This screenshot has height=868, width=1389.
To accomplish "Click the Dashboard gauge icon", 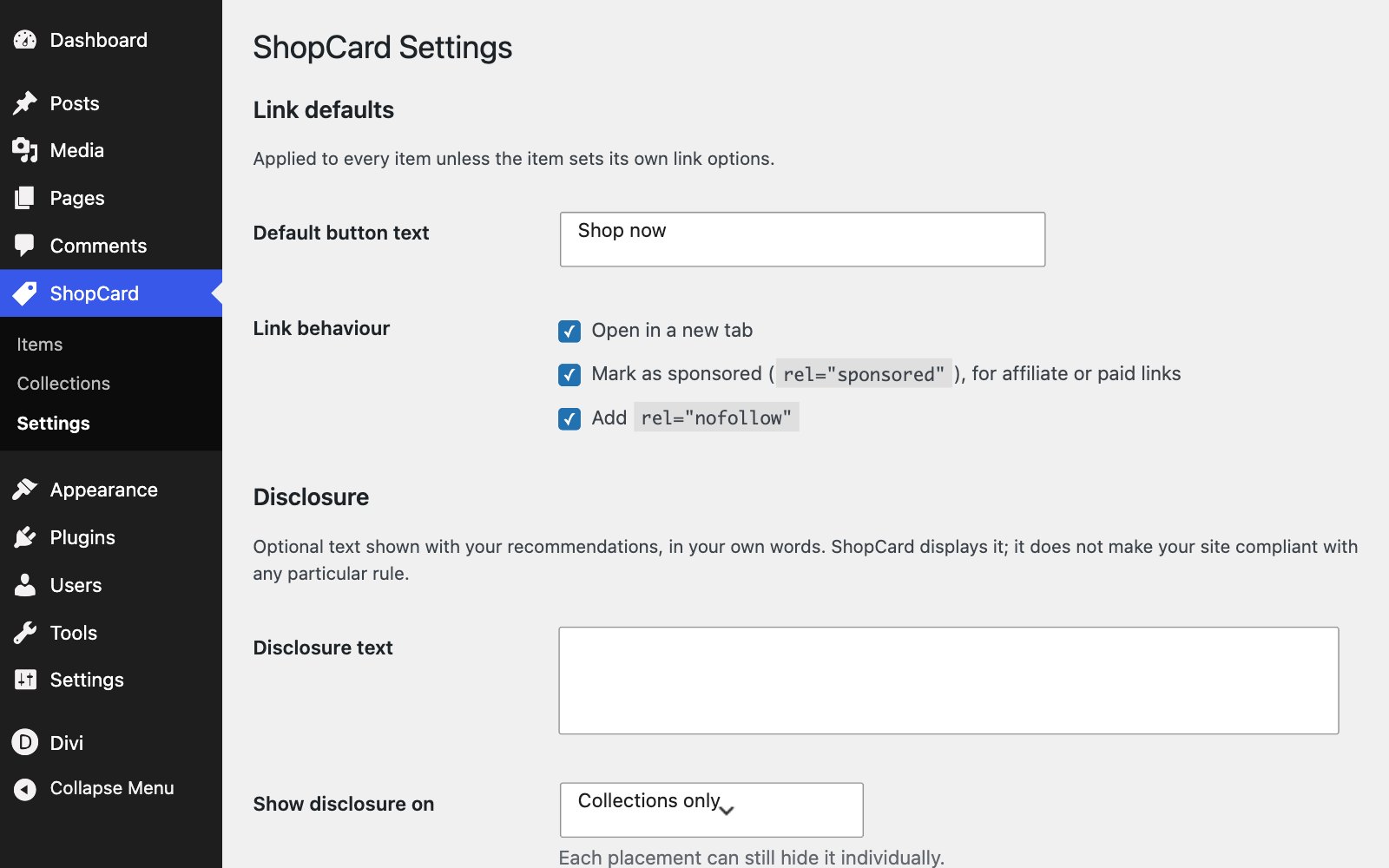I will pyautogui.click(x=25, y=40).
